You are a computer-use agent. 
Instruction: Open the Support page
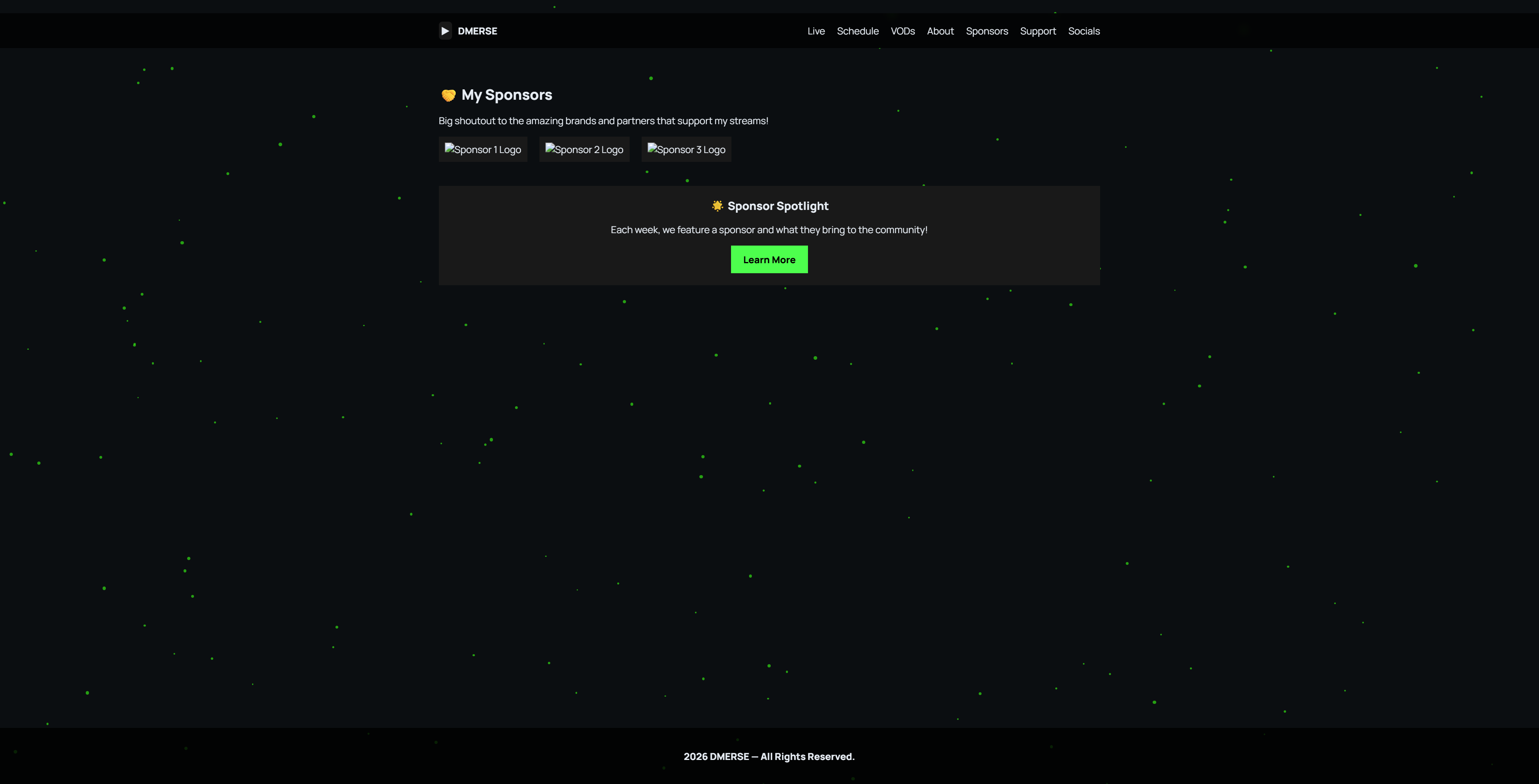click(1038, 30)
